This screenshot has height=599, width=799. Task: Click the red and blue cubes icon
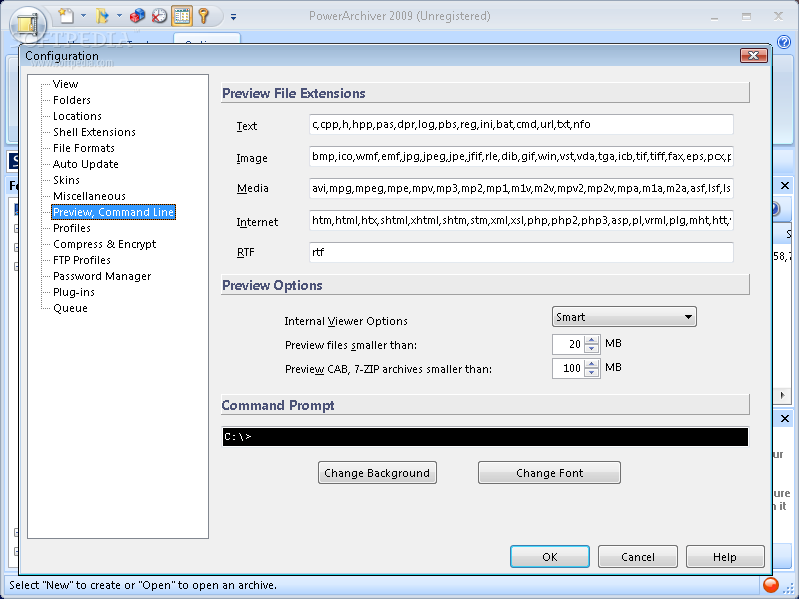137,16
